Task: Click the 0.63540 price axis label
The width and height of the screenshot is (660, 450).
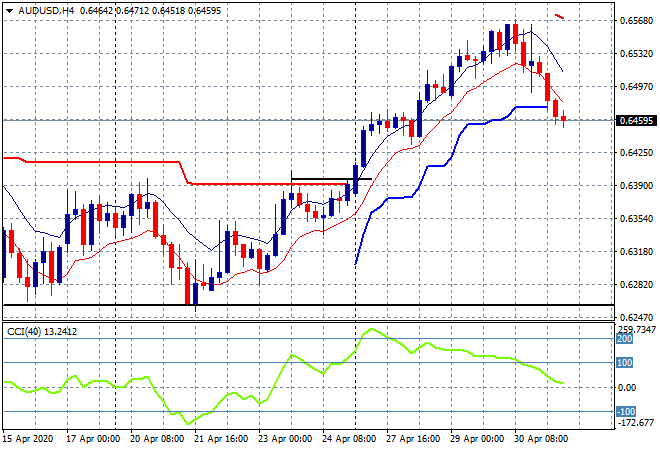Action: [x=636, y=219]
